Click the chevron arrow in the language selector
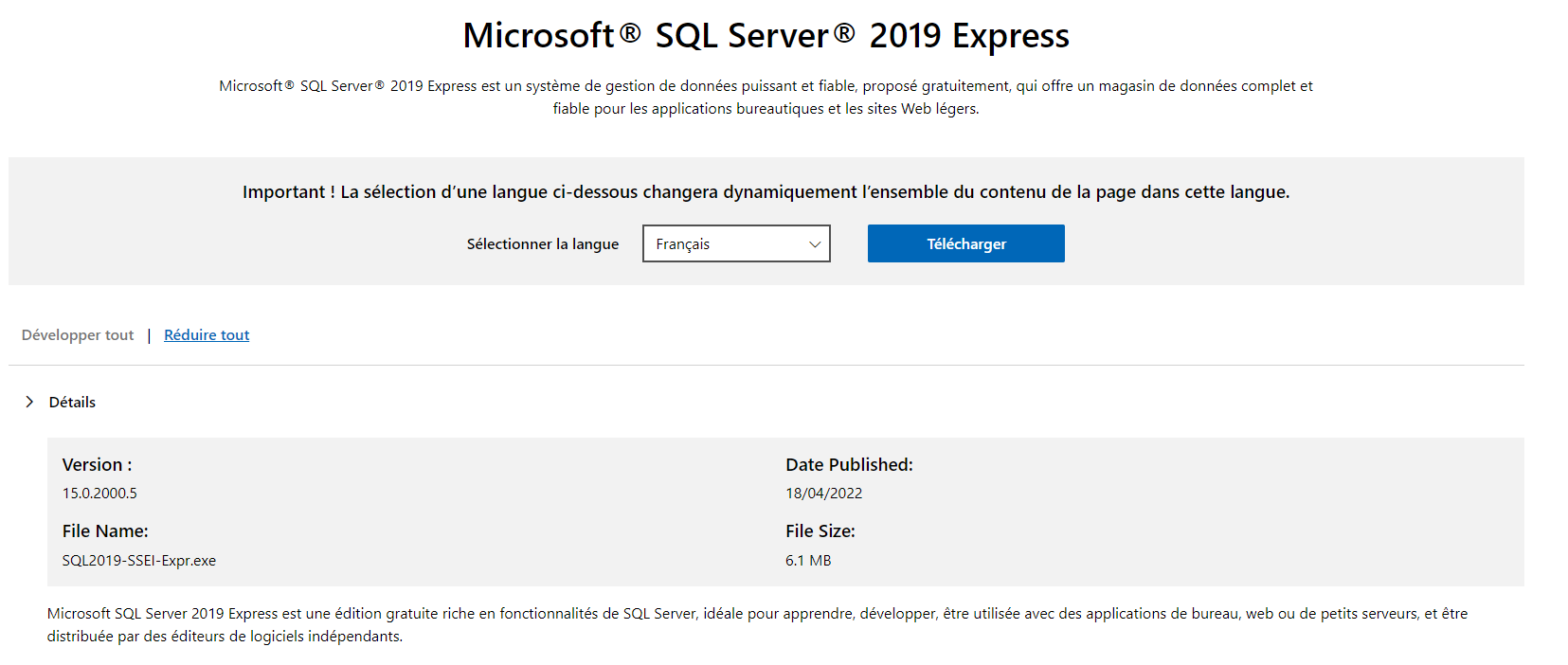 click(814, 244)
